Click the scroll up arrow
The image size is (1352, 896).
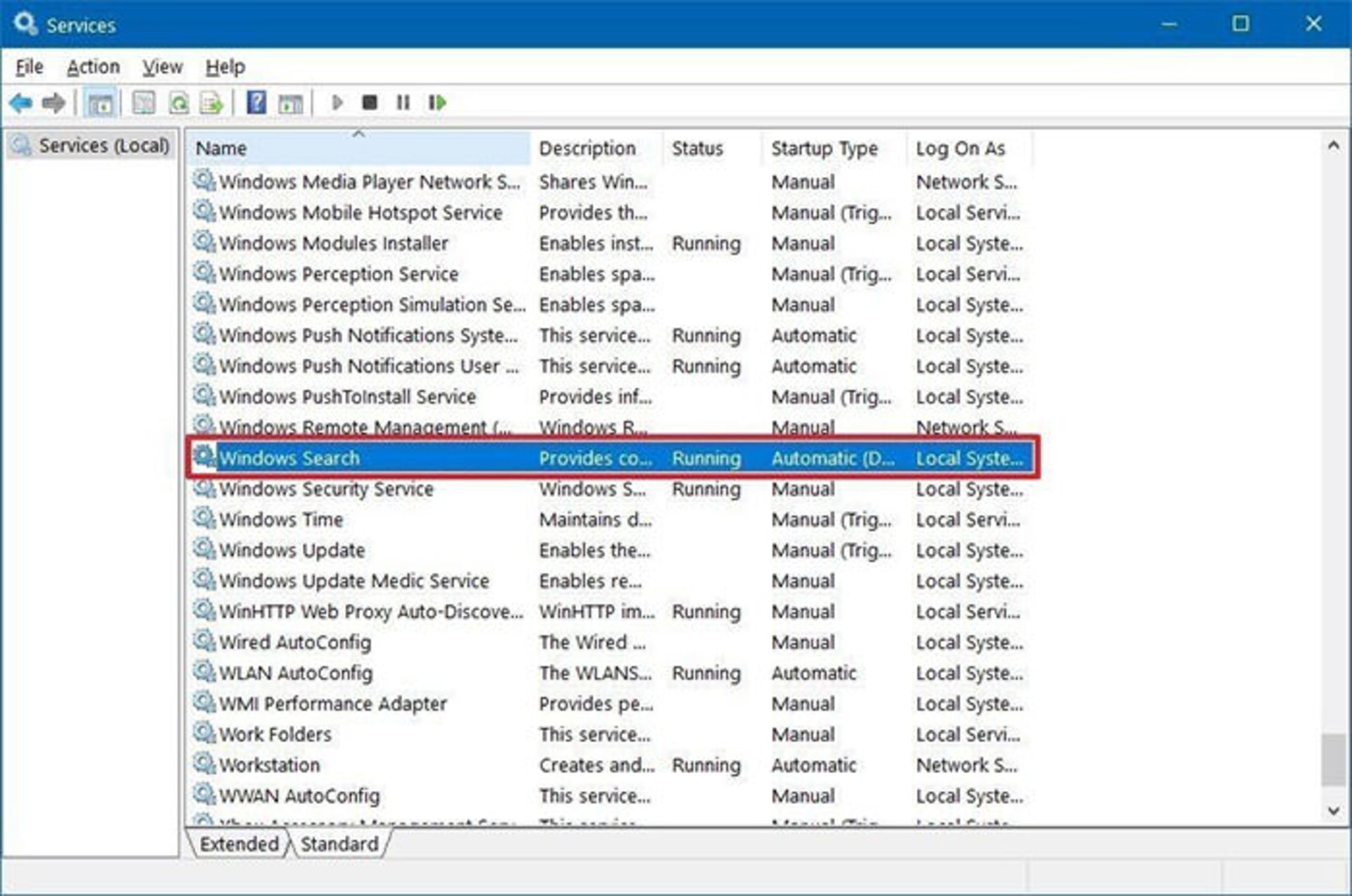[1333, 146]
